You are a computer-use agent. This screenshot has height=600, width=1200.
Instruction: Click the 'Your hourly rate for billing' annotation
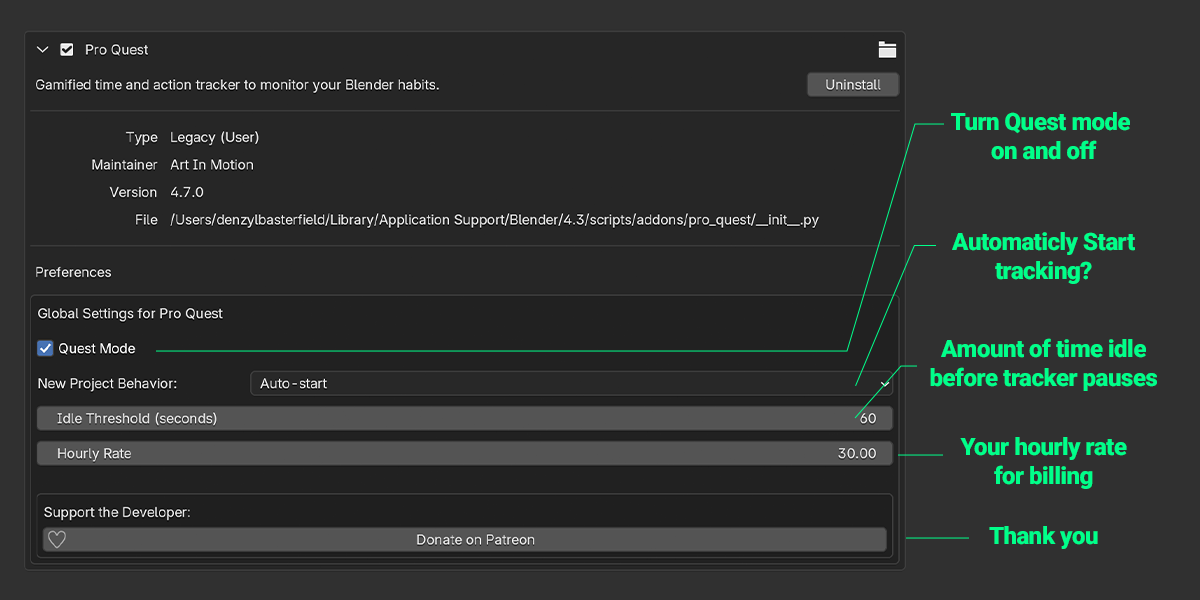1044,461
